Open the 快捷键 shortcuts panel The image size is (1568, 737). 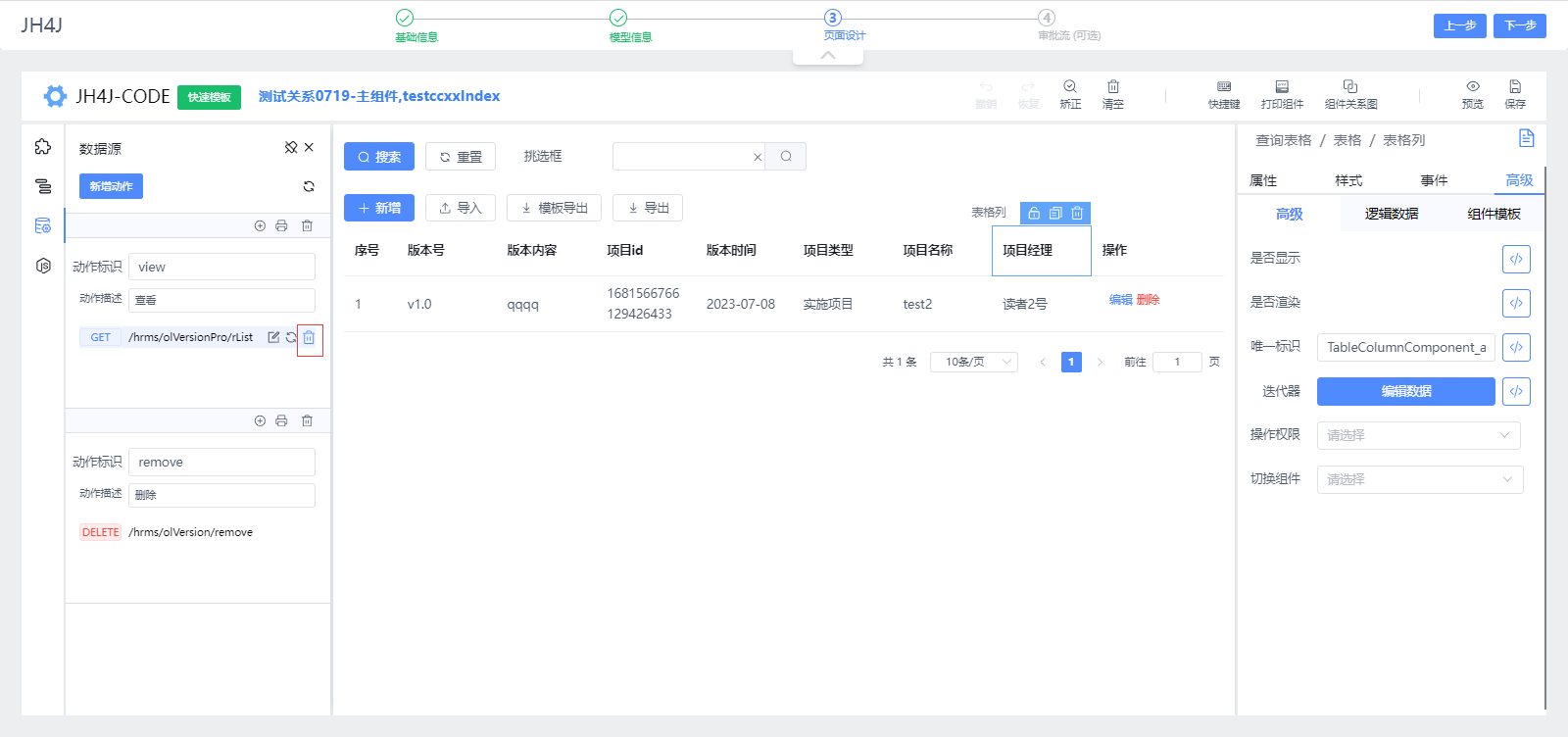pos(1224,94)
